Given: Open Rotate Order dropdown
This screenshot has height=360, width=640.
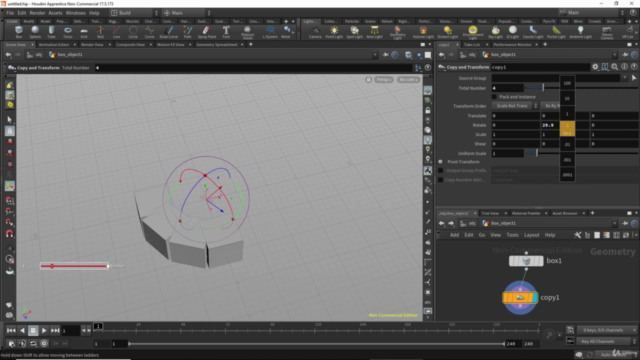Looking at the screenshot, I should click(x=550, y=106).
